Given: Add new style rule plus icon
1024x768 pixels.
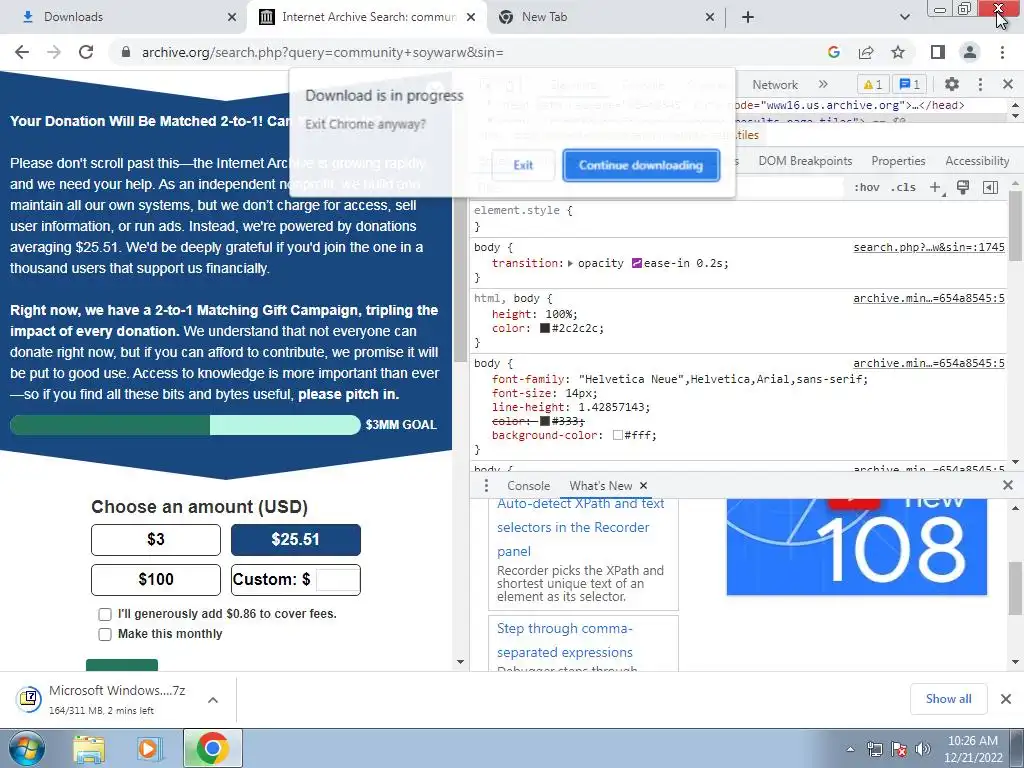Looking at the screenshot, I should point(936,187).
